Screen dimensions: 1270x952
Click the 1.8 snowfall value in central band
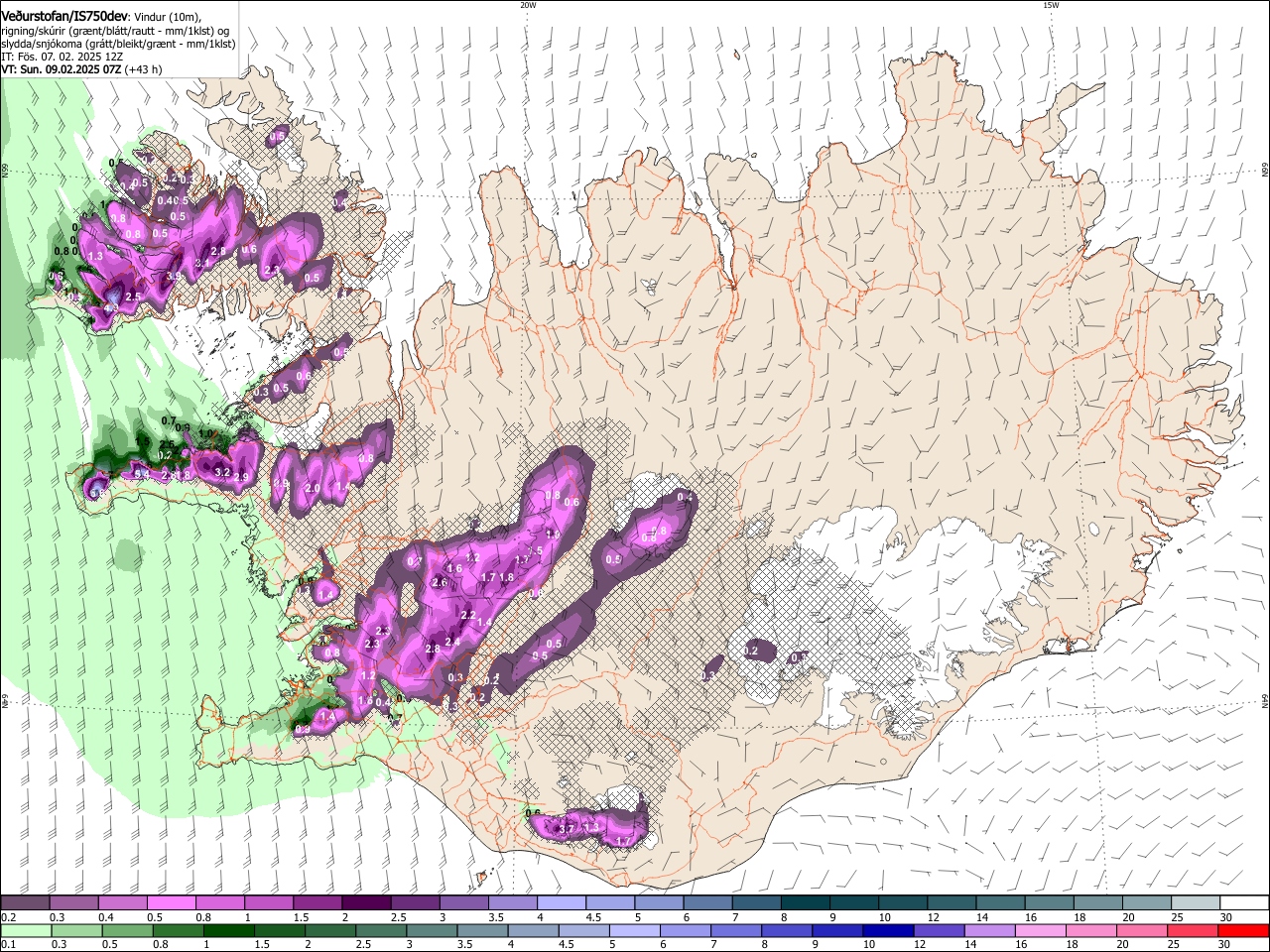pyautogui.click(x=505, y=577)
